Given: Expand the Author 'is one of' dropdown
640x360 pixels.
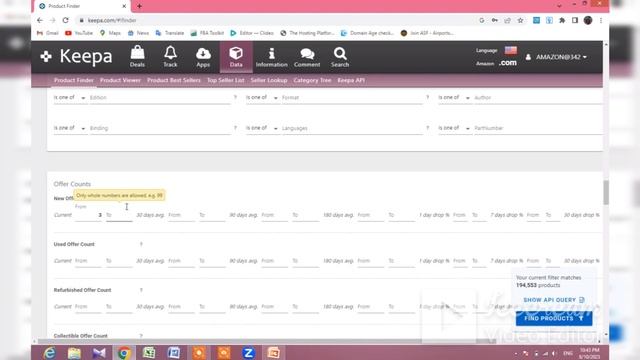Looking at the screenshot, I should pos(454,98).
